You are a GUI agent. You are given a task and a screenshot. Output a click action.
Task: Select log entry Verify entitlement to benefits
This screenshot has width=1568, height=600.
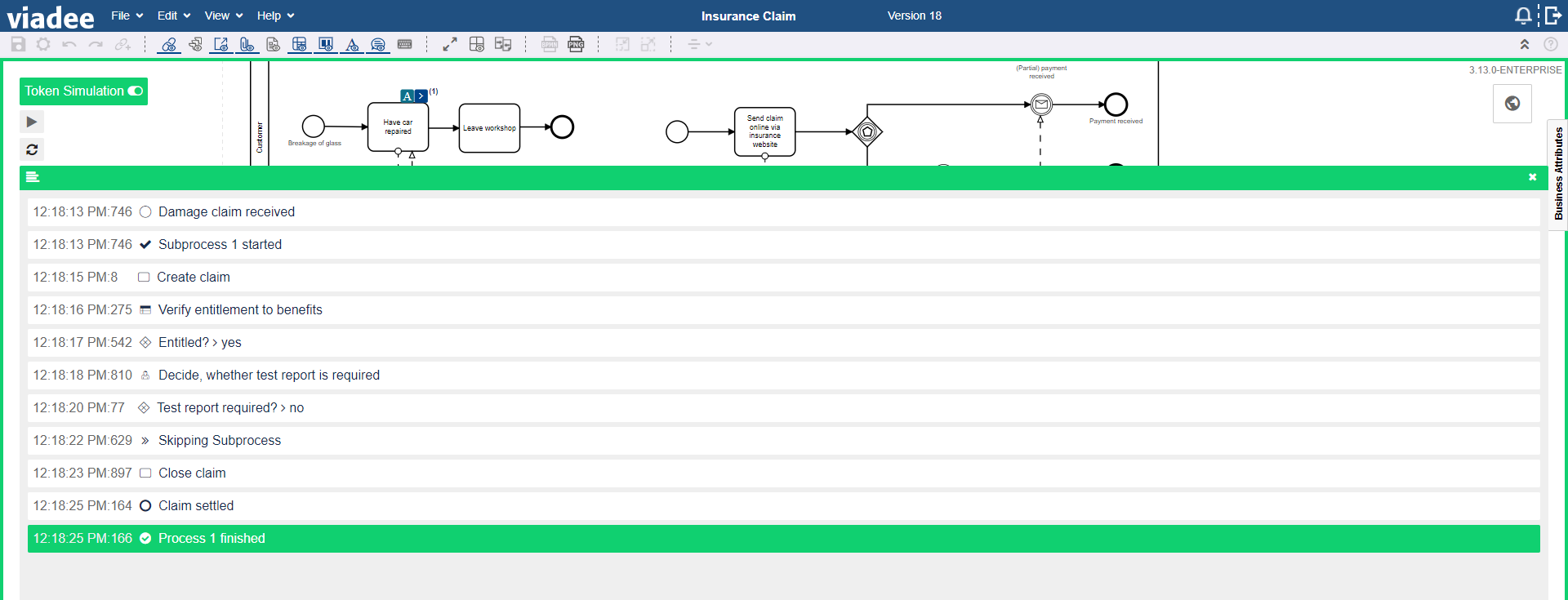coord(784,309)
